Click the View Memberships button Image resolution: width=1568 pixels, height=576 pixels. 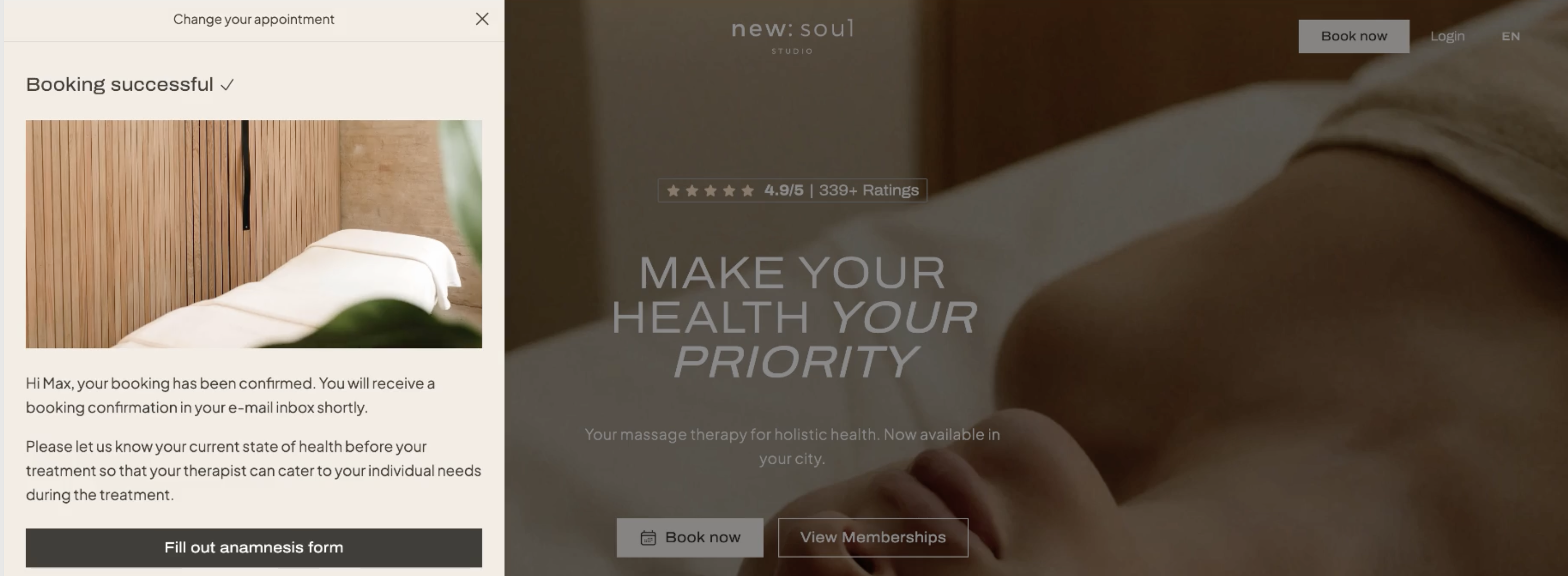tap(873, 538)
